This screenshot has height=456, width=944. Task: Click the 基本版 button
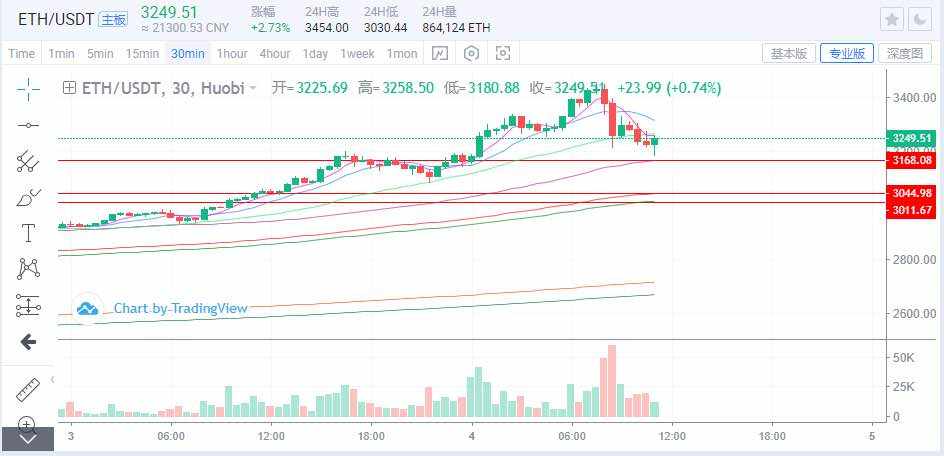[x=788, y=54]
